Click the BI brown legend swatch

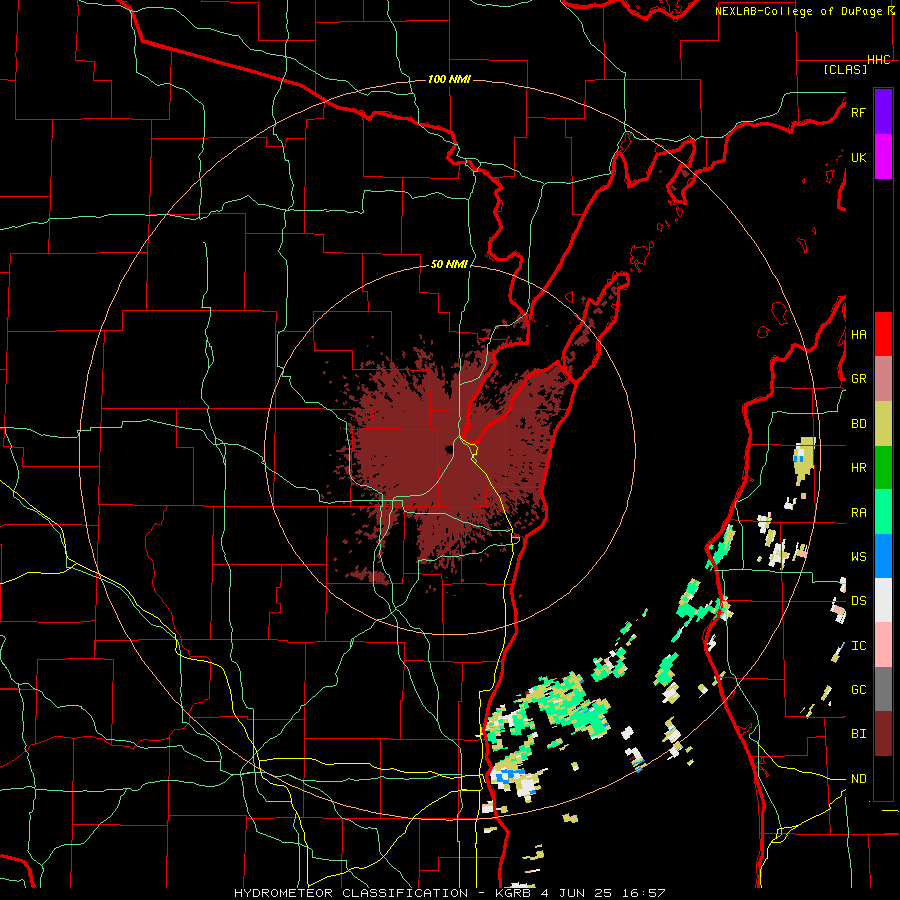(x=883, y=734)
